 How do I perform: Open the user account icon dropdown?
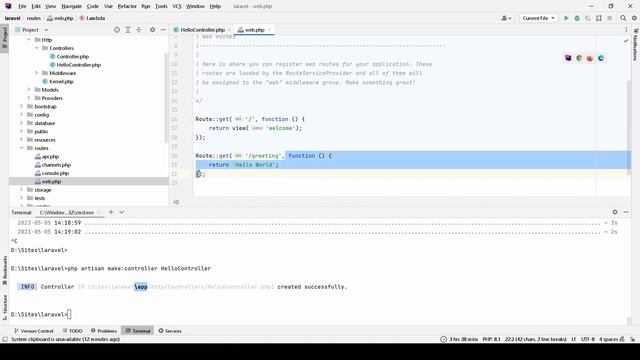506,18
